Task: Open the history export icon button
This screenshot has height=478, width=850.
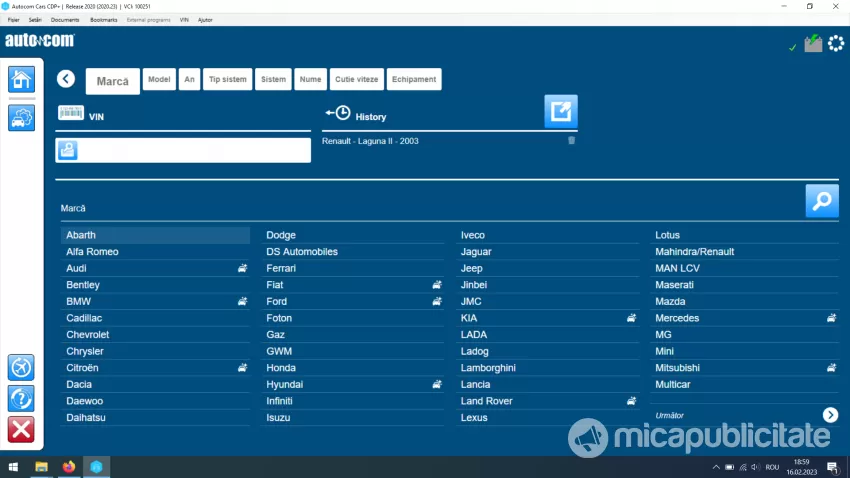Action: pos(561,111)
